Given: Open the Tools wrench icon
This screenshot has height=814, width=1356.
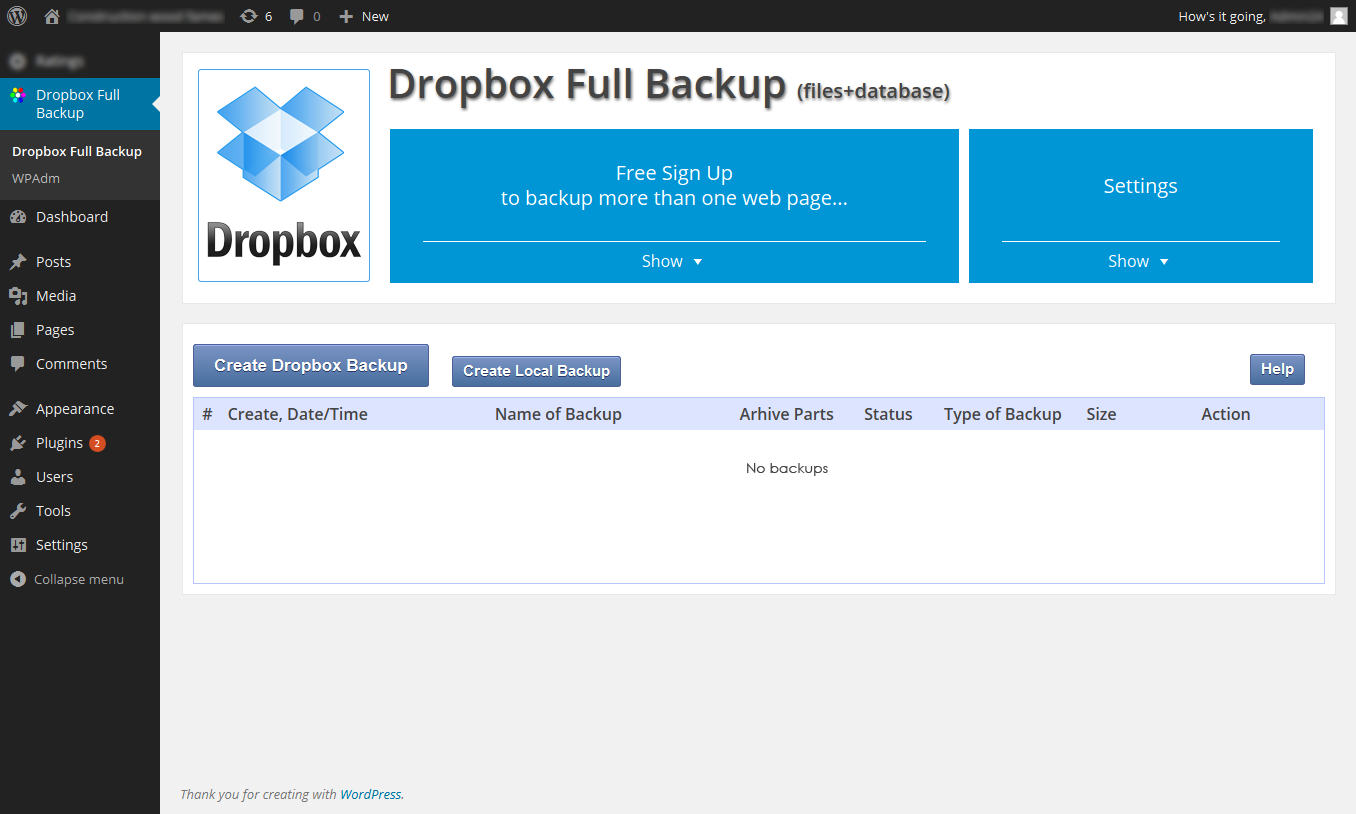Looking at the screenshot, I should [18, 511].
